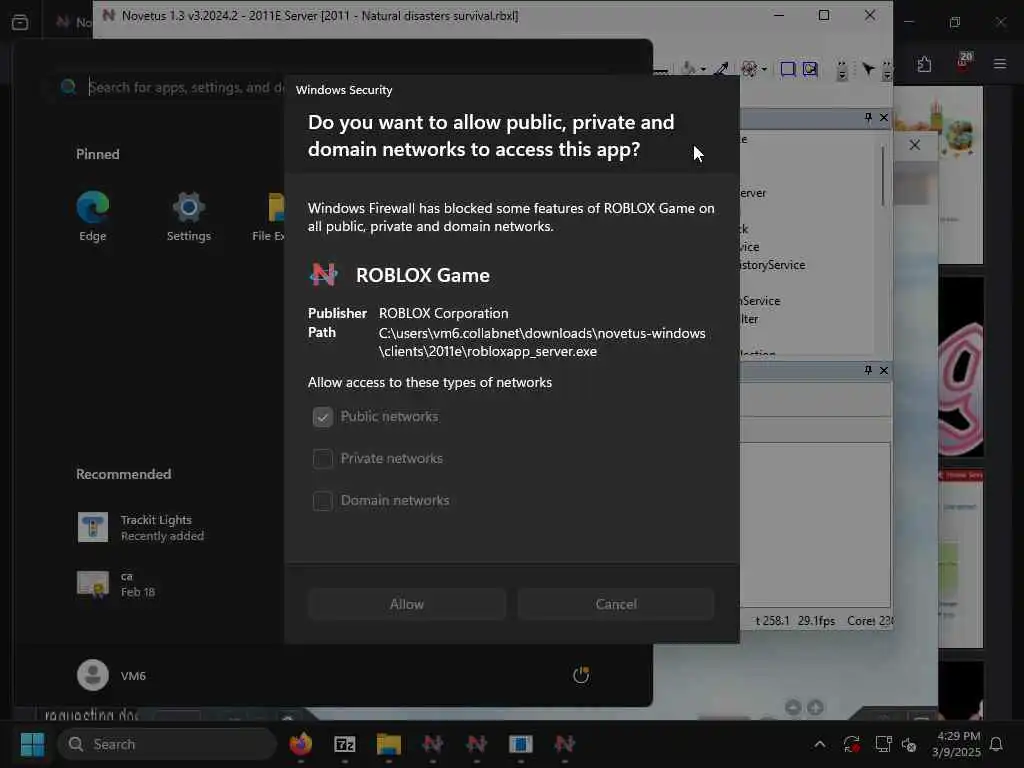This screenshot has height=768, width=1024.
Task: Open the clock showing 4:29 PM
Action: [957, 744]
